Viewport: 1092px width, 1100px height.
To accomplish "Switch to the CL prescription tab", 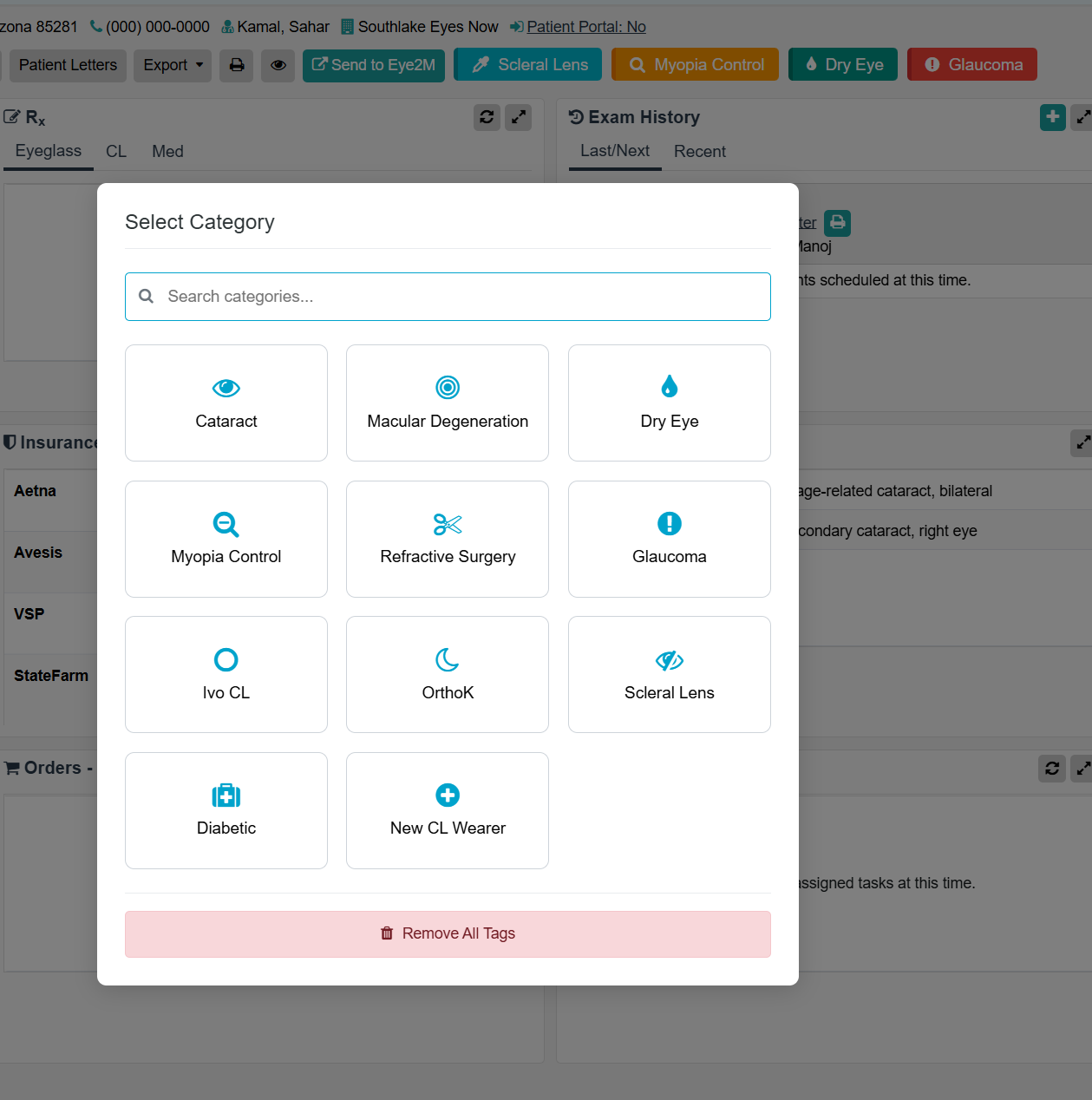I will [116, 151].
